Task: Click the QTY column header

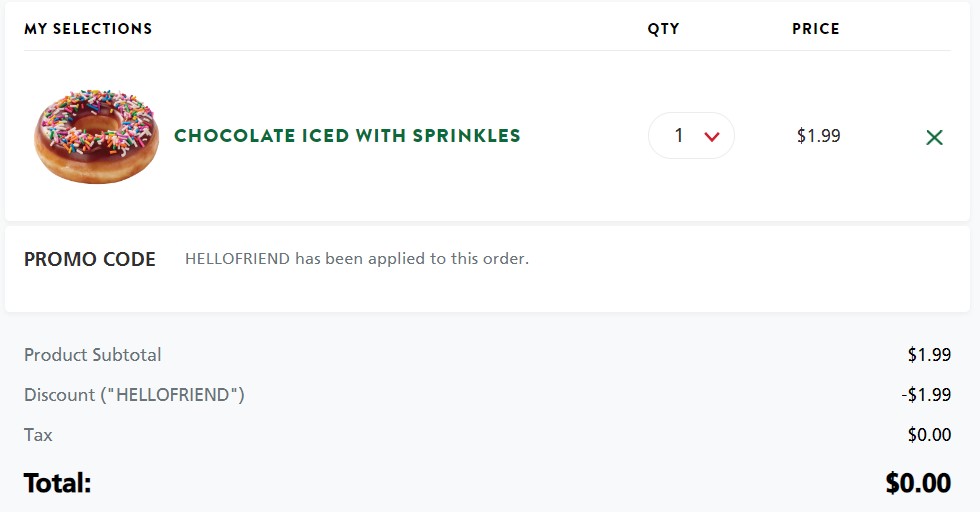Action: (x=663, y=29)
